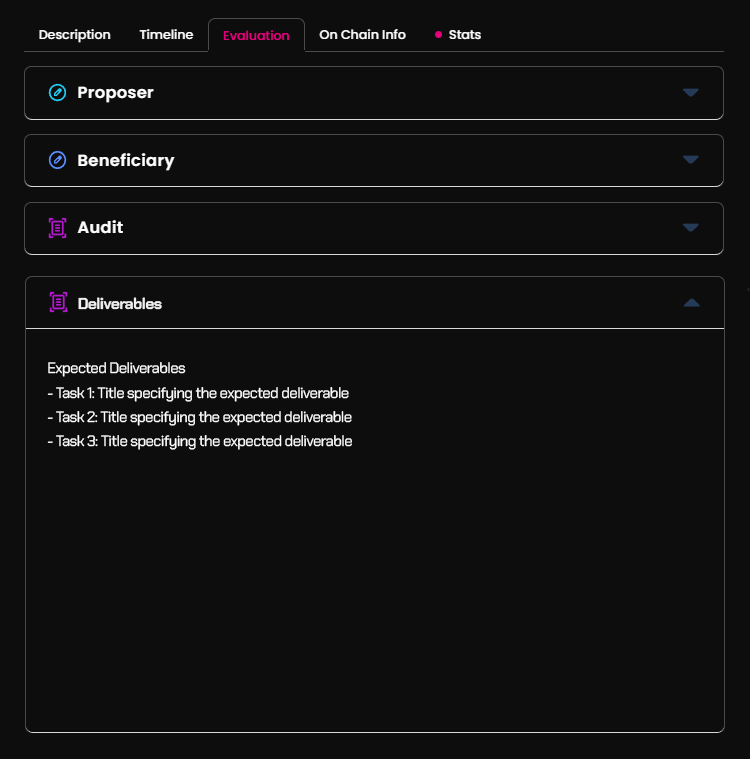Select the Evaluation tab

coord(256,35)
